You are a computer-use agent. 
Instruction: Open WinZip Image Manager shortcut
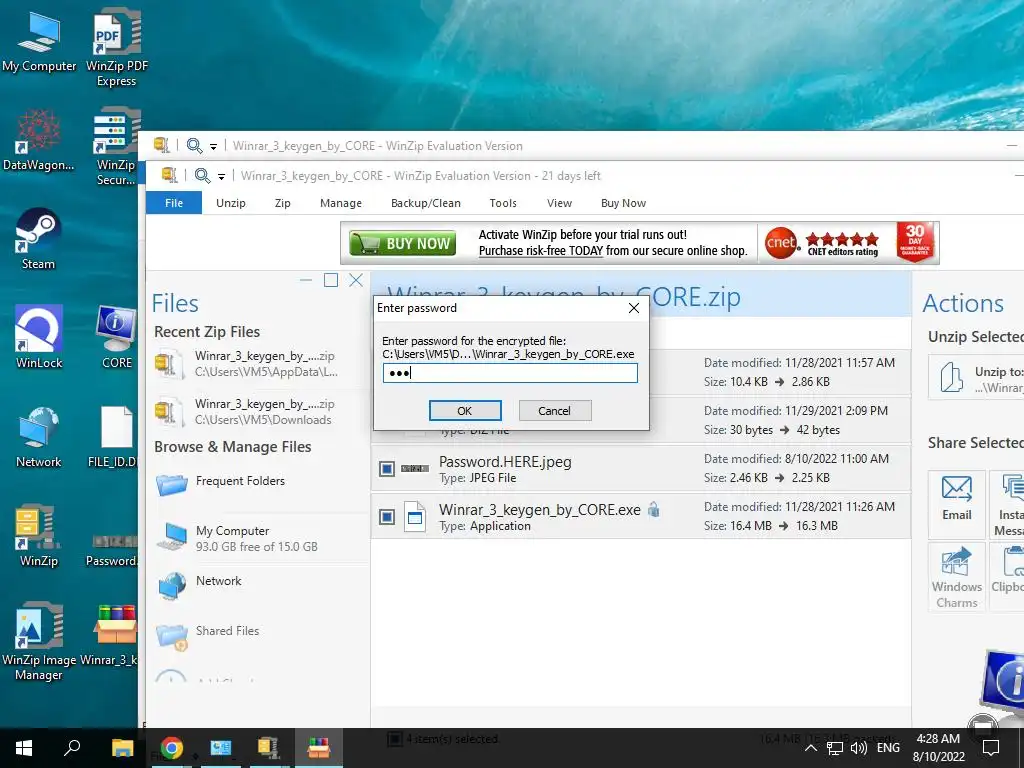click(x=39, y=642)
